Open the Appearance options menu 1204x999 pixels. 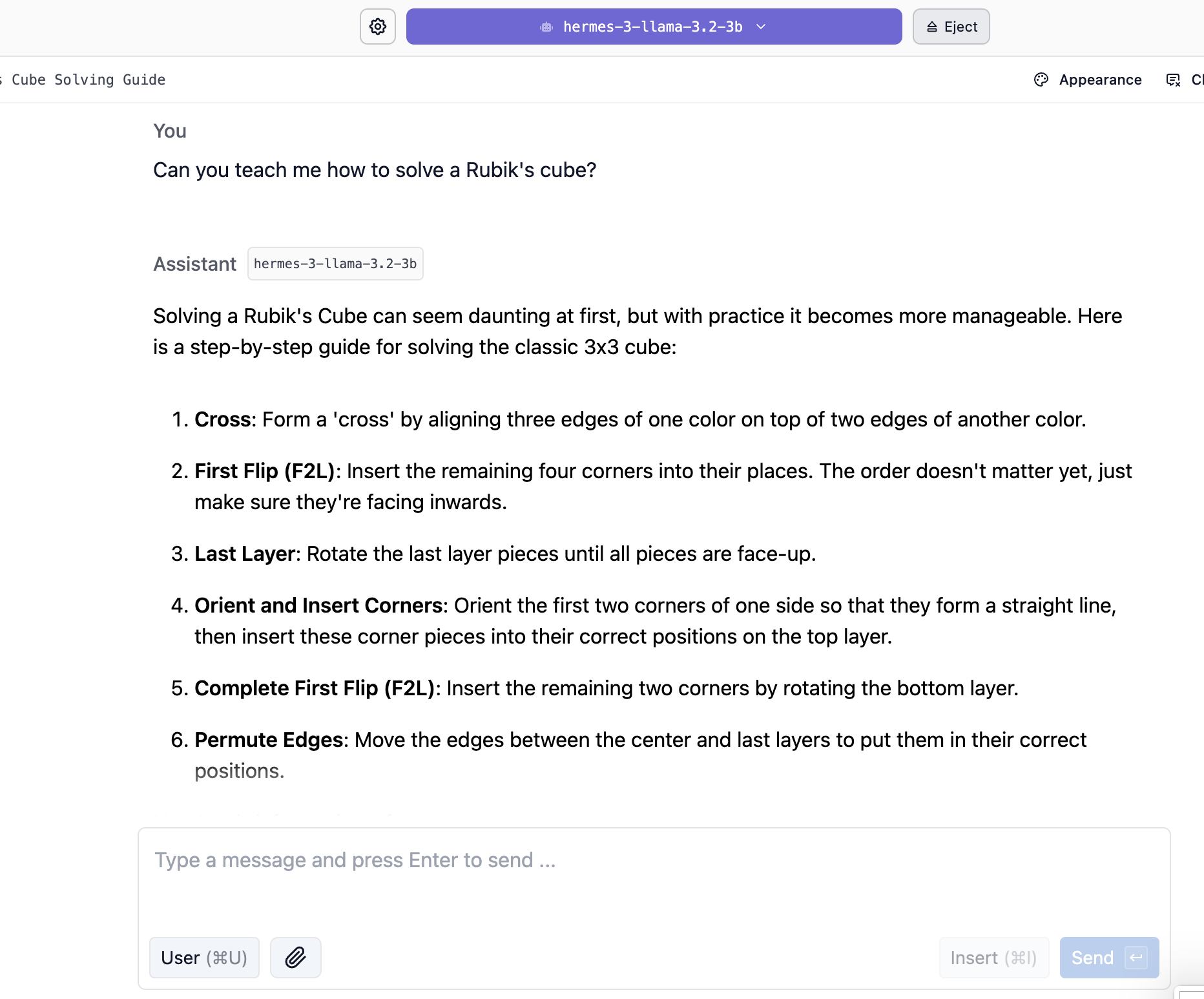[x=1088, y=79]
